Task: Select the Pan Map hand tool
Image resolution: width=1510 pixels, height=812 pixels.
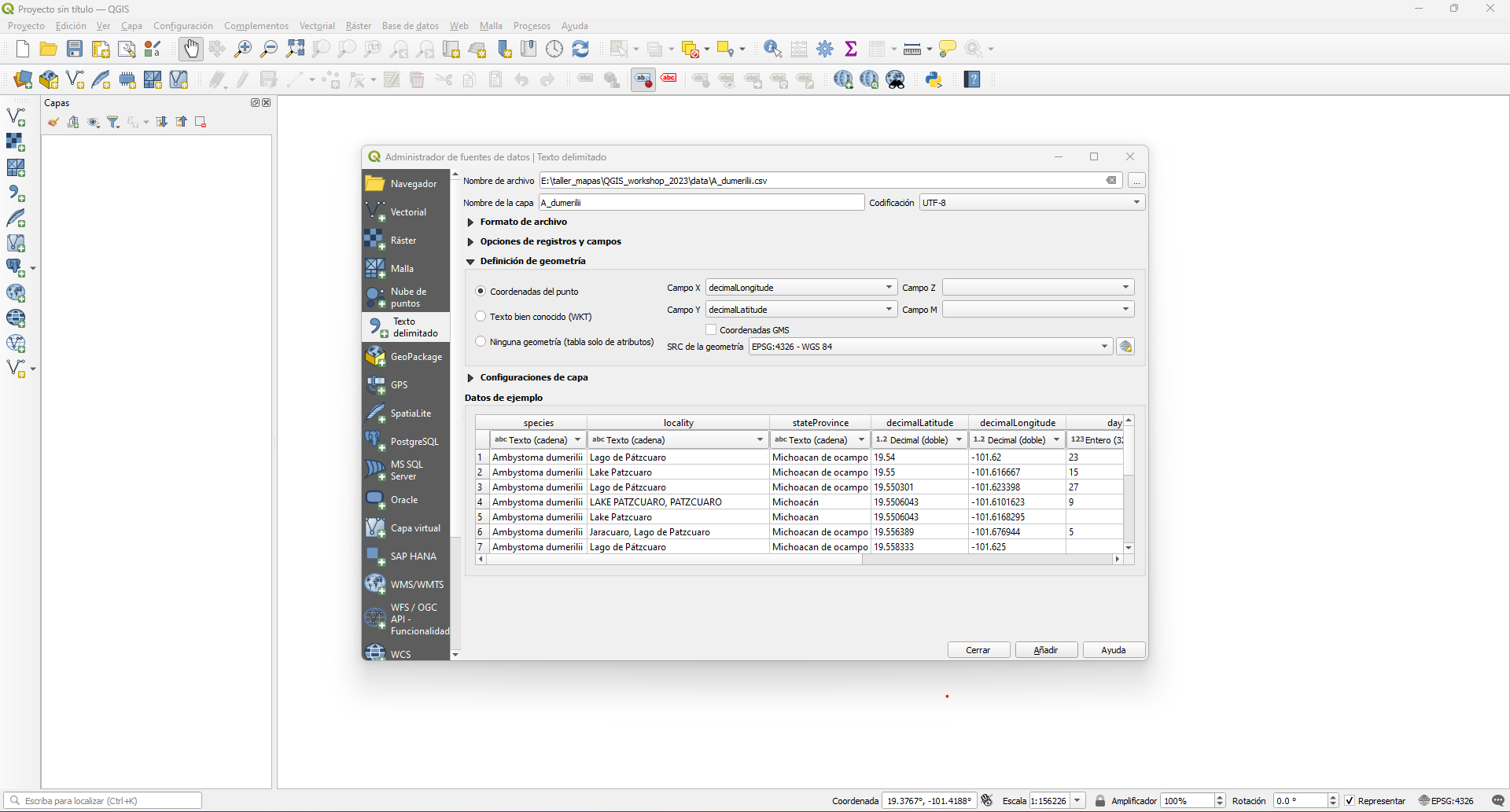Action: click(x=190, y=49)
